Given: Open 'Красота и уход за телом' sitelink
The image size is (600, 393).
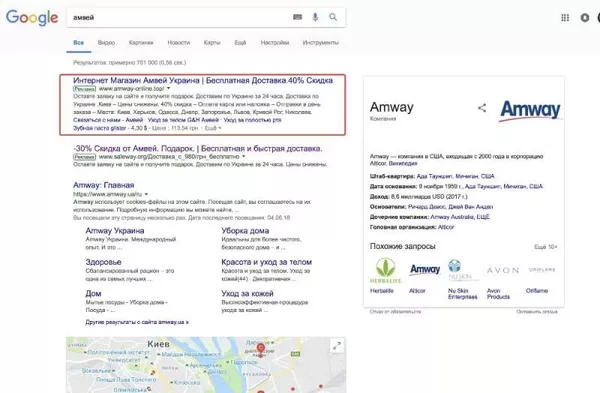Looking at the screenshot, I should [x=266, y=262].
